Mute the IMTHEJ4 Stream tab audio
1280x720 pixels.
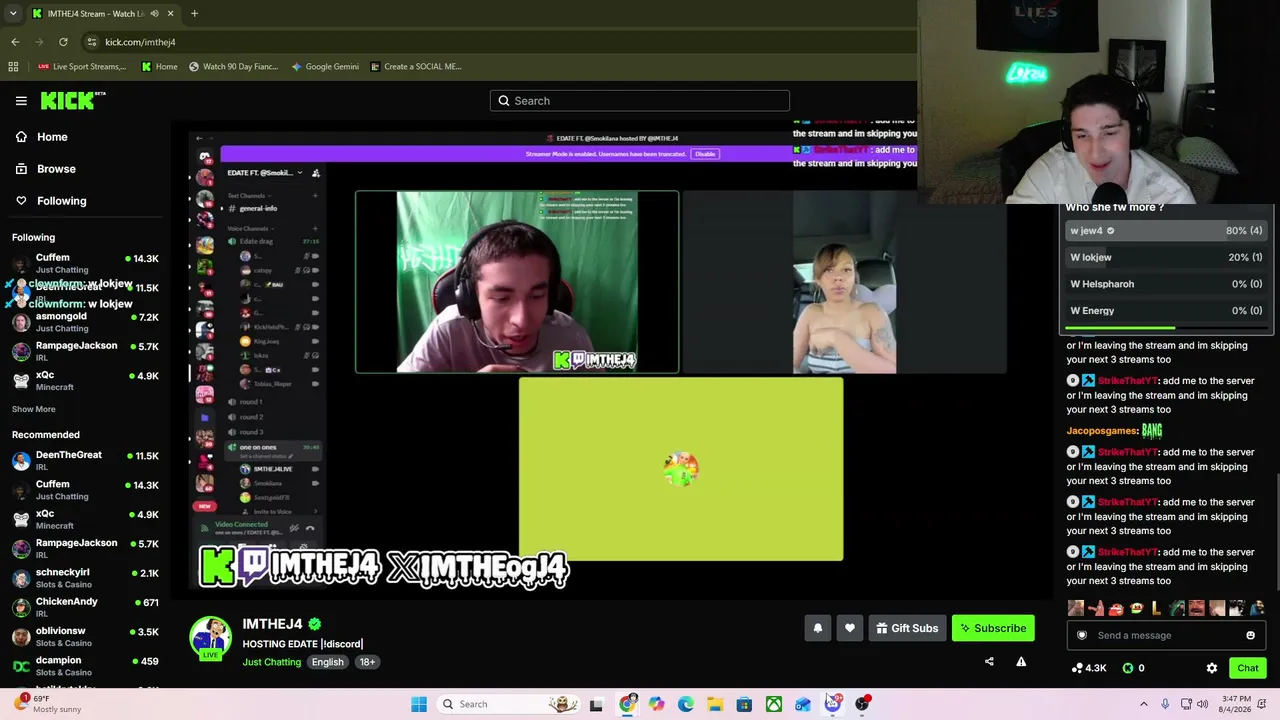click(x=155, y=14)
